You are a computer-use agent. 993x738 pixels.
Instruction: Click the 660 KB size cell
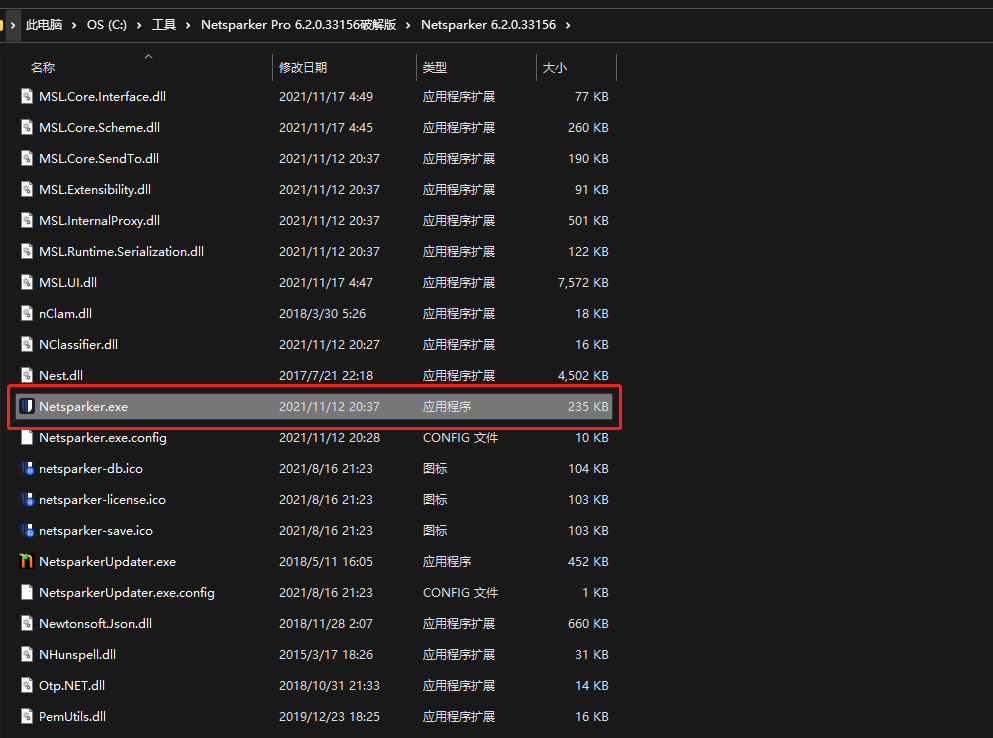[588, 624]
